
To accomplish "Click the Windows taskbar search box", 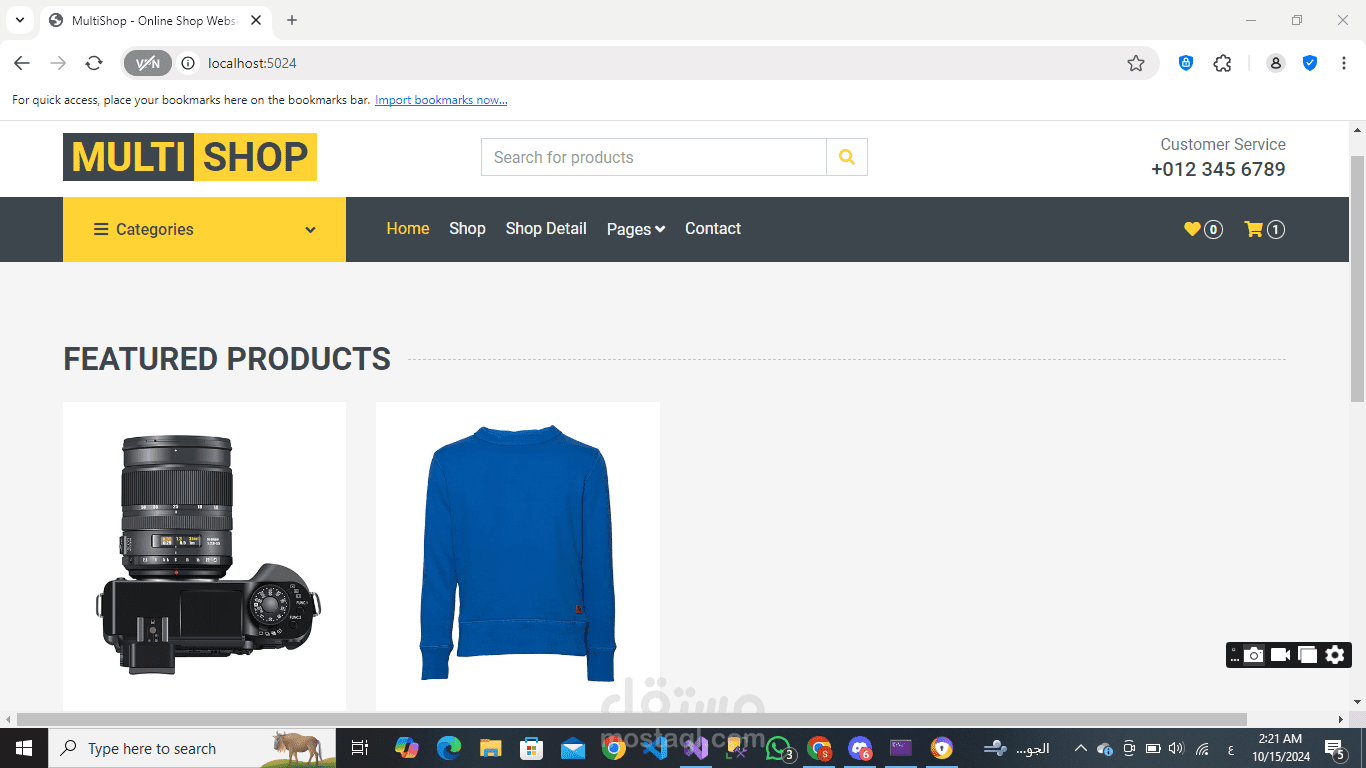I will click(x=192, y=748).
